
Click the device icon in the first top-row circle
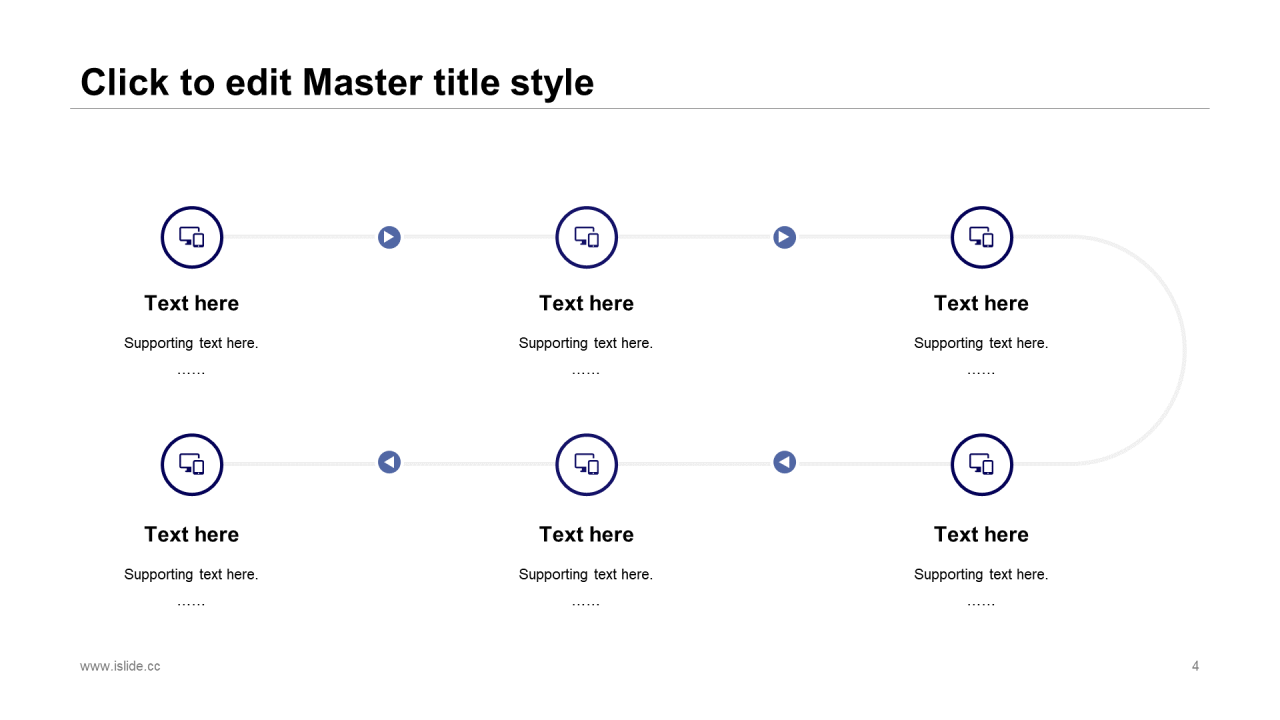pyautogui.click(x=192, y=238)
